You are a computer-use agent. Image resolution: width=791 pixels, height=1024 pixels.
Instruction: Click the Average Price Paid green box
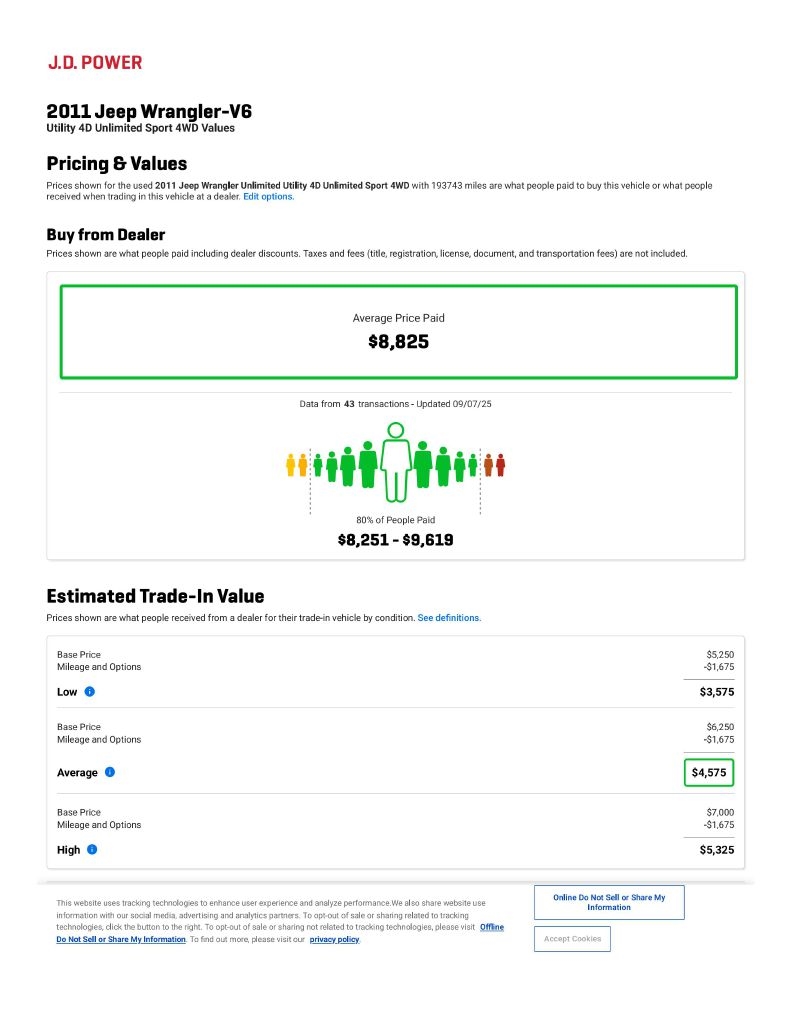398,332
